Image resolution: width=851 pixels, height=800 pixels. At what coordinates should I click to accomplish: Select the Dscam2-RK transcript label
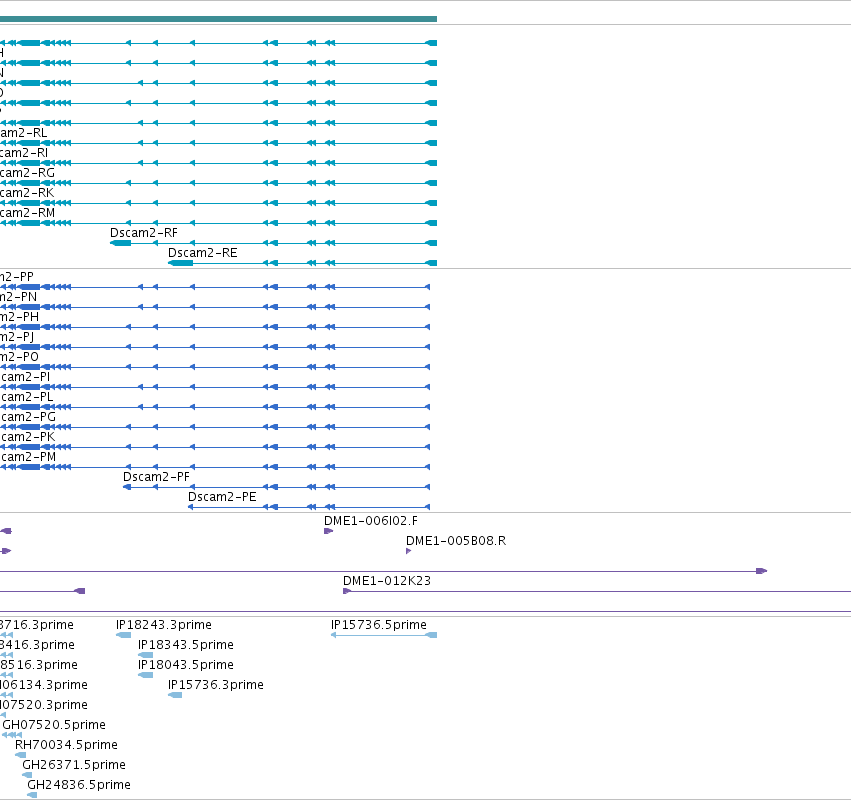coord(27,193)
